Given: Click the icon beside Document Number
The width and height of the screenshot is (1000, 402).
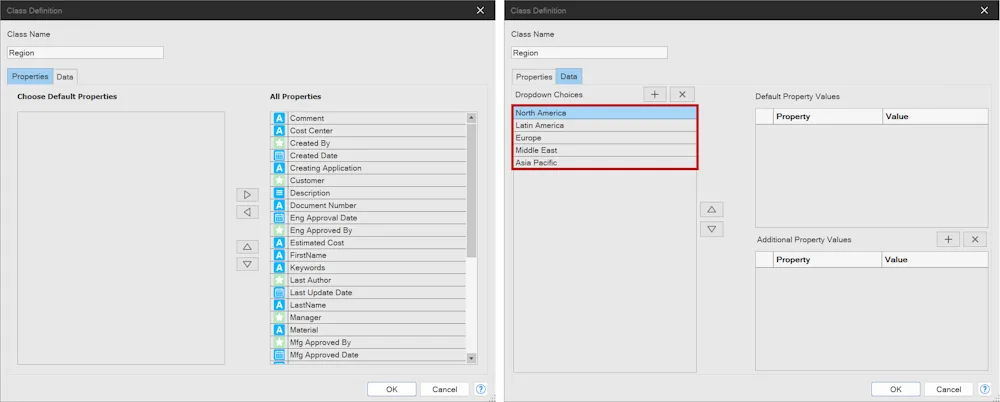Looking at the screenshot, I should click(x=279, y=205).
